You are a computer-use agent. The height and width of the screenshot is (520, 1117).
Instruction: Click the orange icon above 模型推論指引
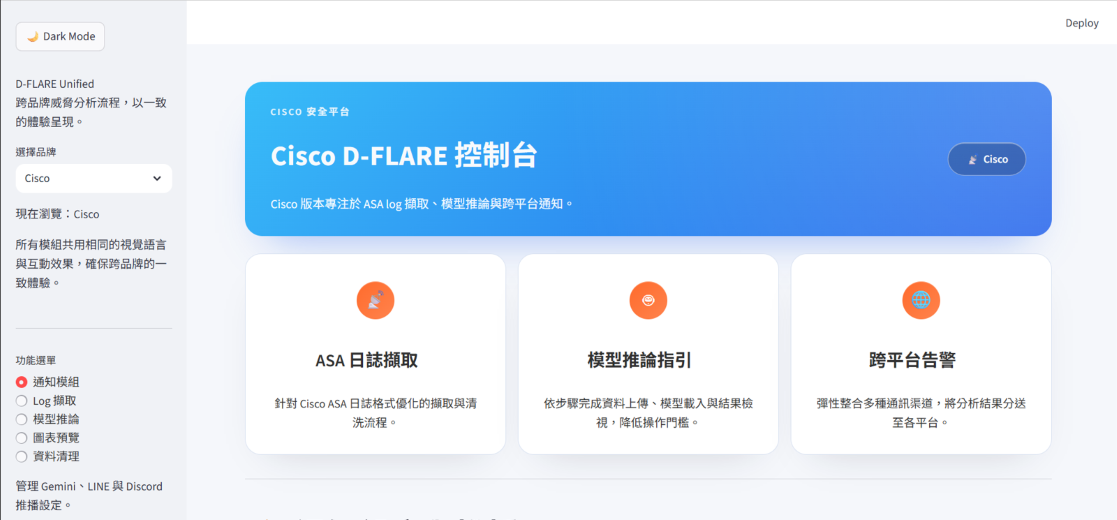pyautogui.click(x=648, y=300)
